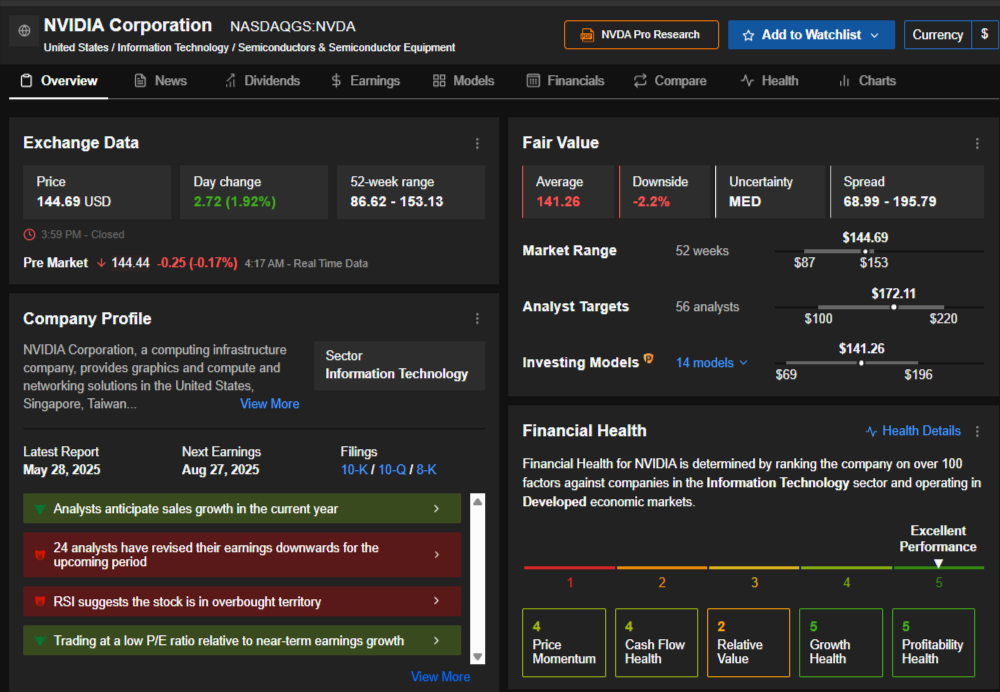Select the Profitability Health card
Screen dimensions: 1000x692
[x=933, y=642]
